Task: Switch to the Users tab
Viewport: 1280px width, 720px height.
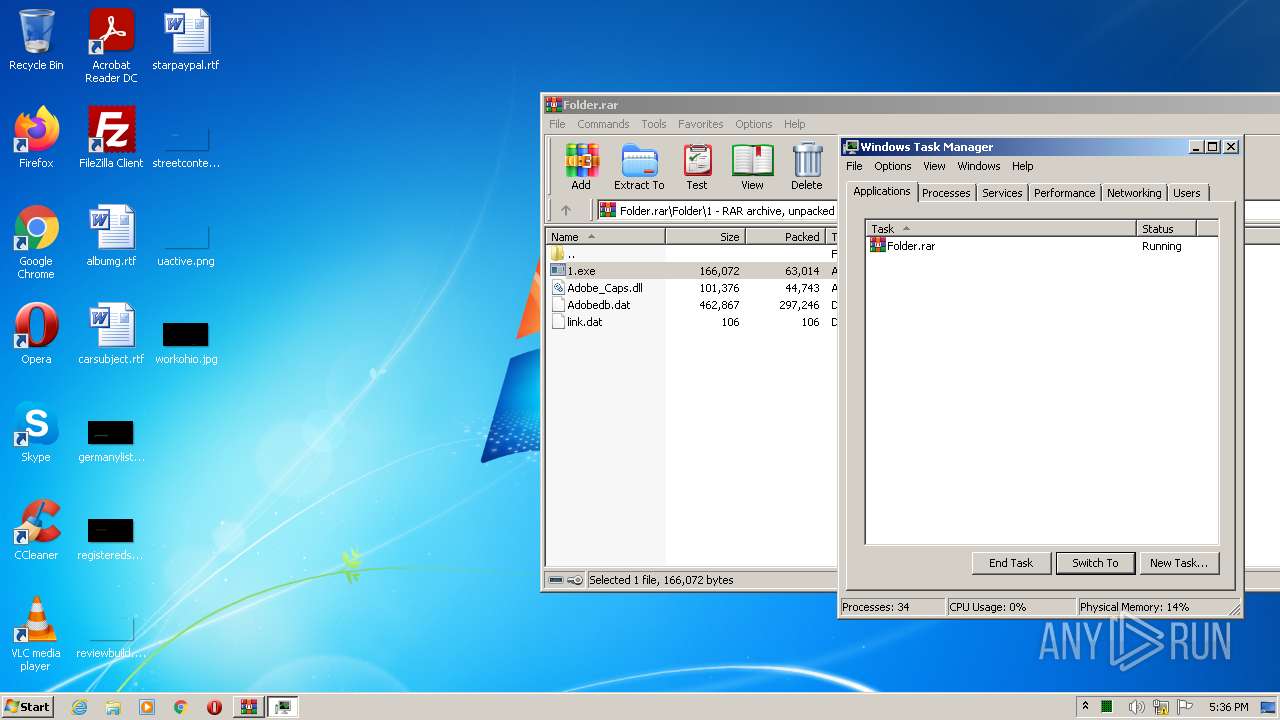Action: (1187, 193)
